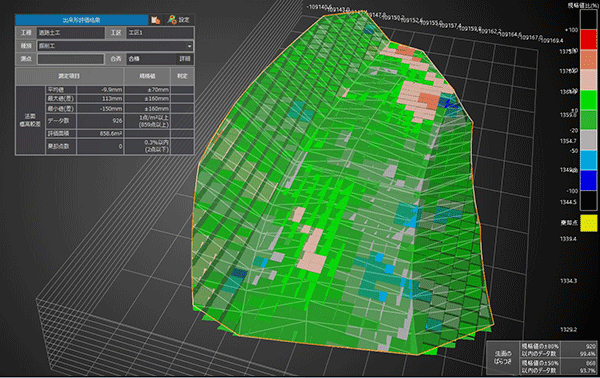Screen dimensions: 600x378
Task: Open the 設定 settings icon
Action: (179, 20)
